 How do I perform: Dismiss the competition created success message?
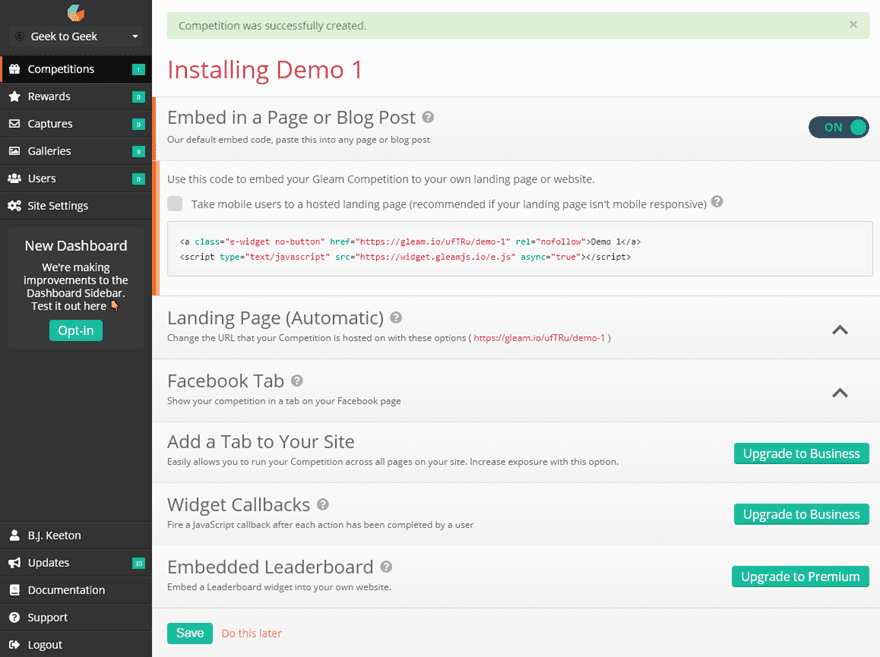click(x=853, y=25)
